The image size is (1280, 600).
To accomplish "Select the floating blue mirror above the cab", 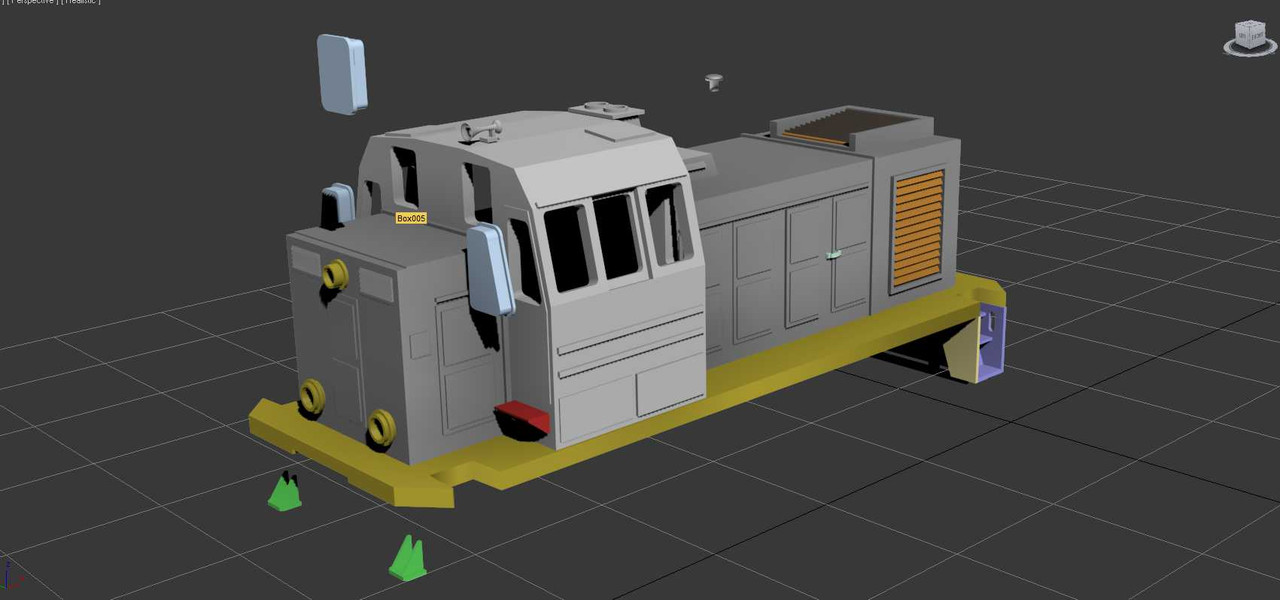I will coord(342,73).
